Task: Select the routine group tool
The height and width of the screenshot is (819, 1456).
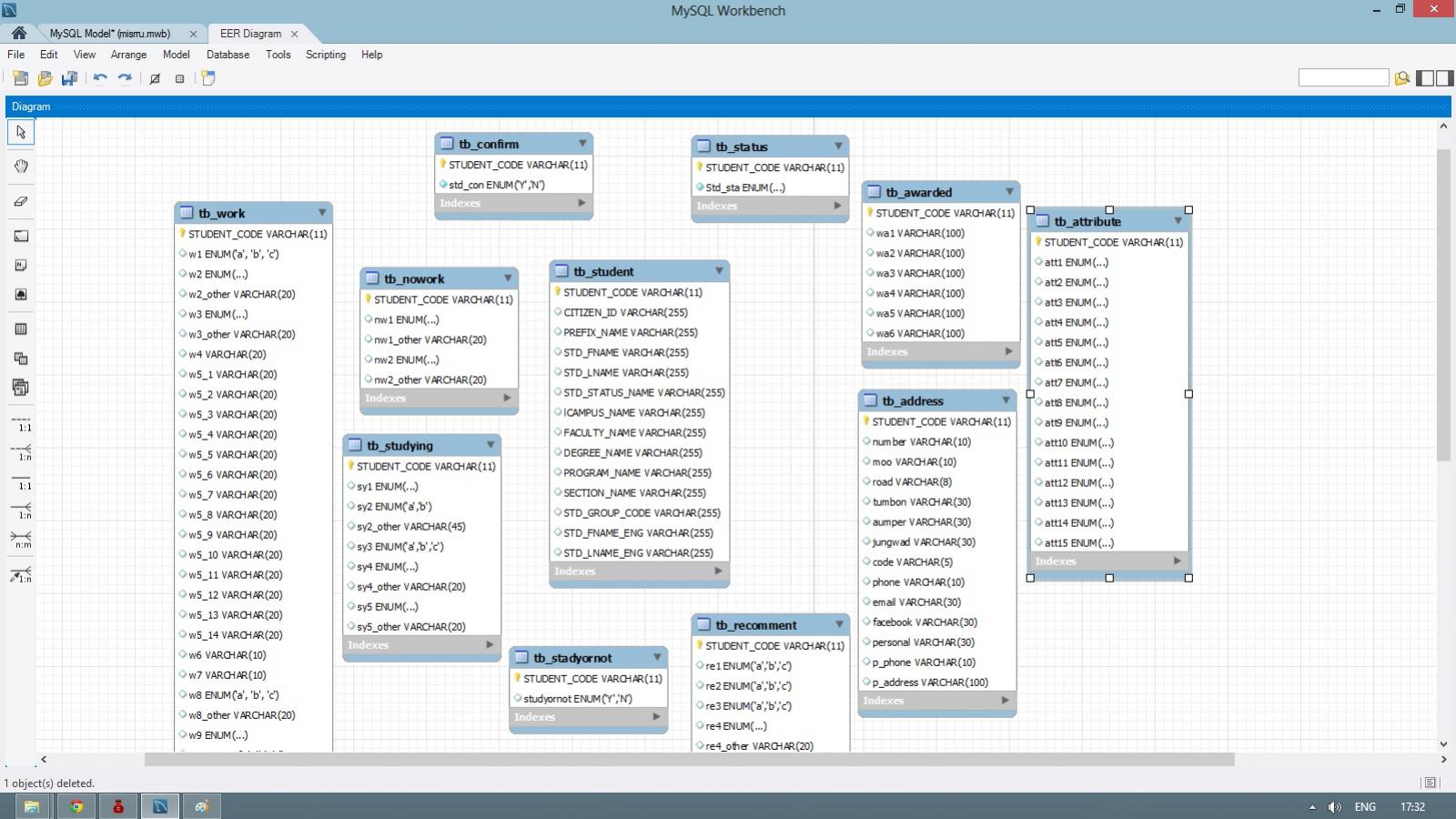Action: 21,388
